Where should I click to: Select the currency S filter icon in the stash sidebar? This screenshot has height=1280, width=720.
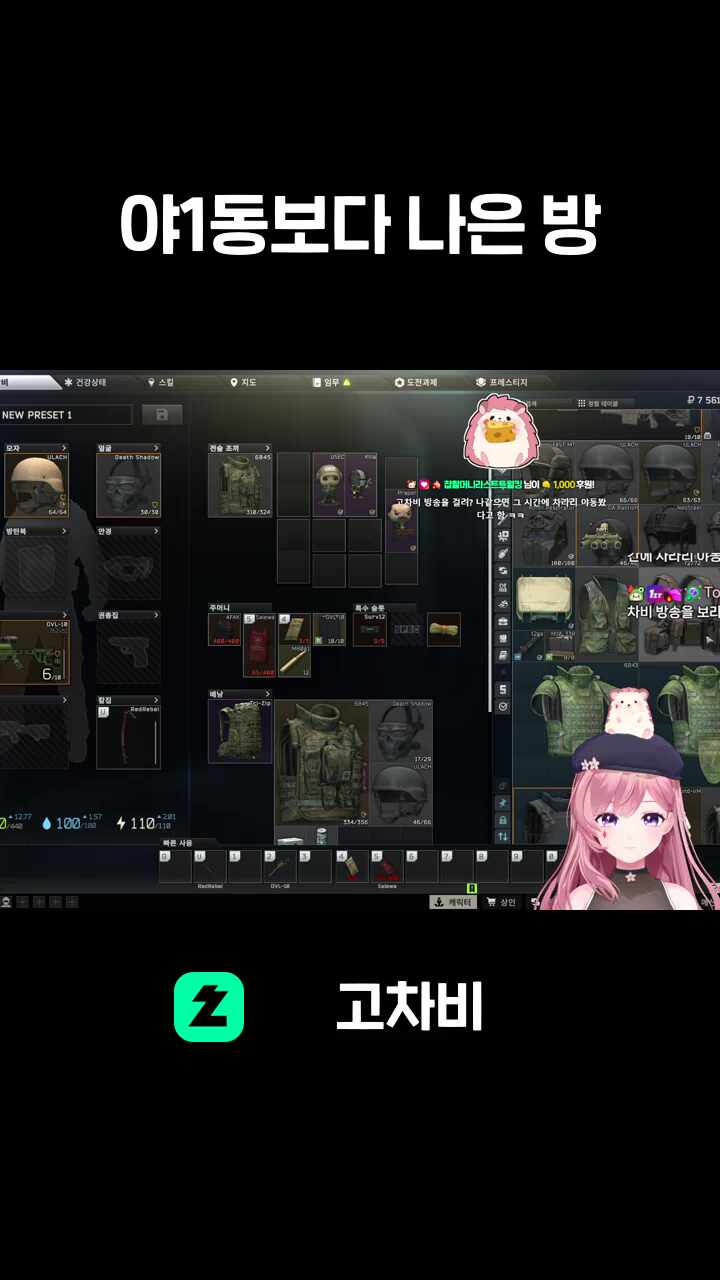point(503,689)
